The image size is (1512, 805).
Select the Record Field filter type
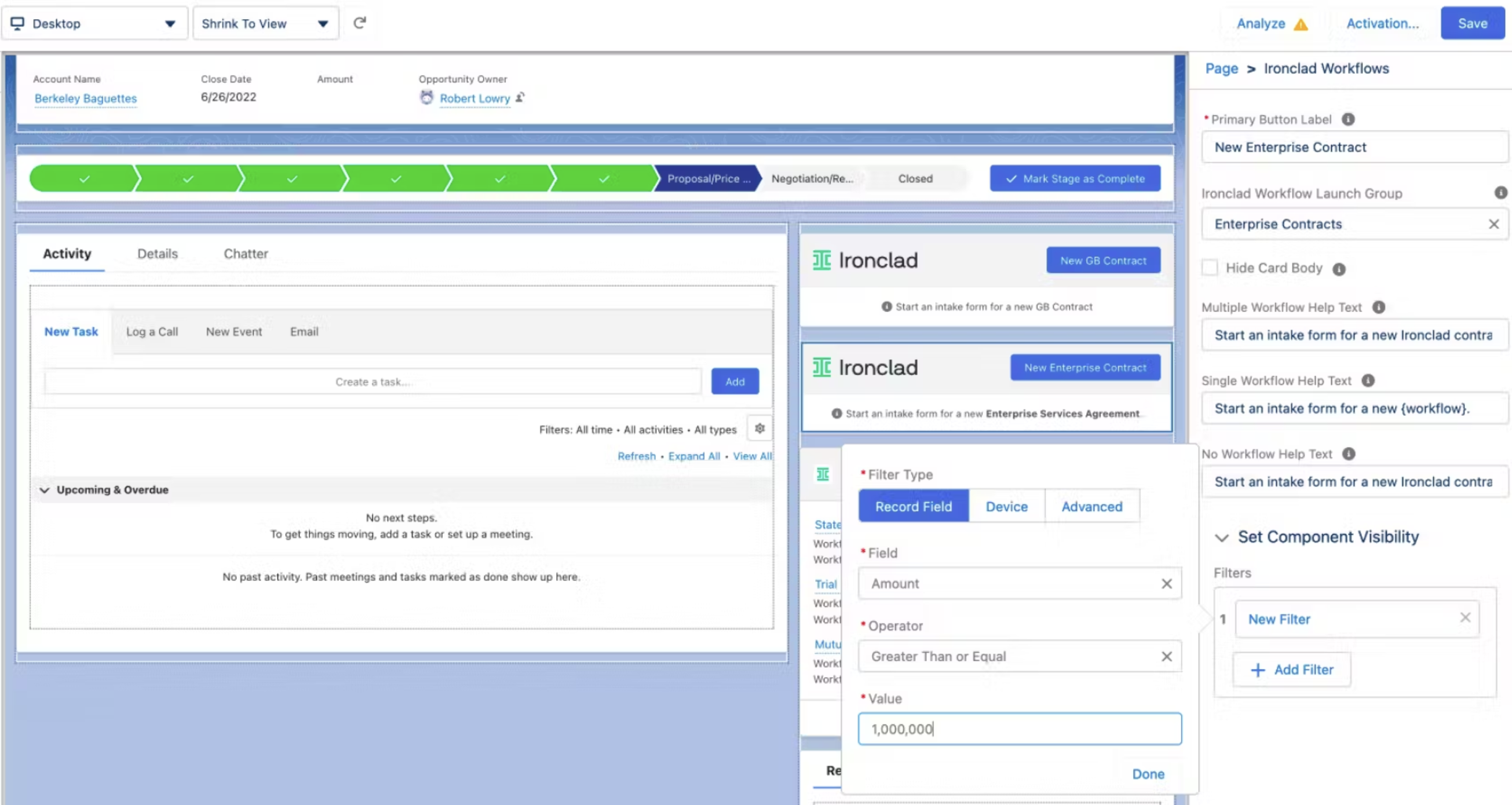click(914, 507)
